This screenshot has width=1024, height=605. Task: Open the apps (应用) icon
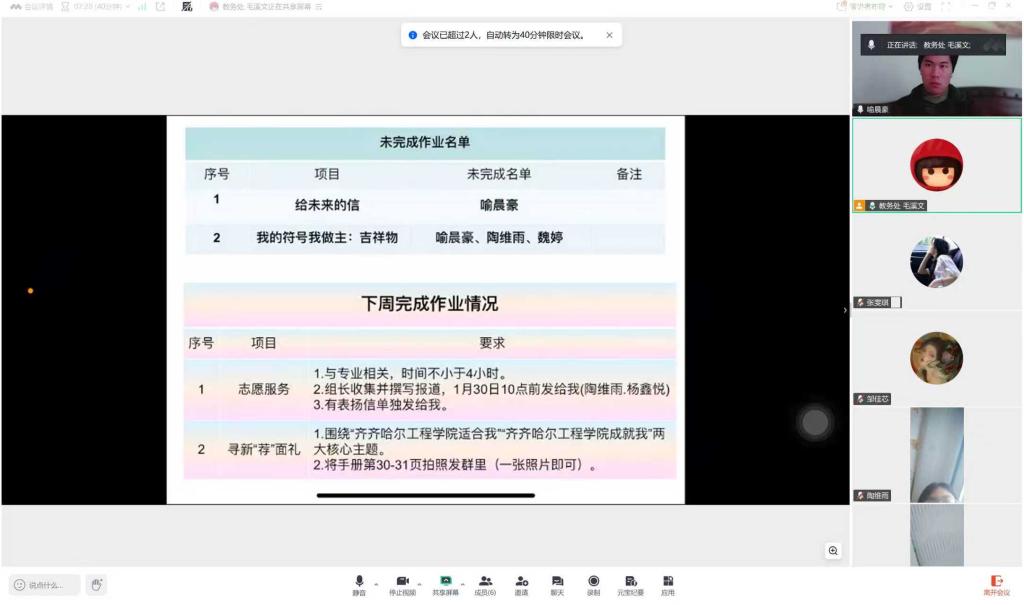[x=667, y=582]
